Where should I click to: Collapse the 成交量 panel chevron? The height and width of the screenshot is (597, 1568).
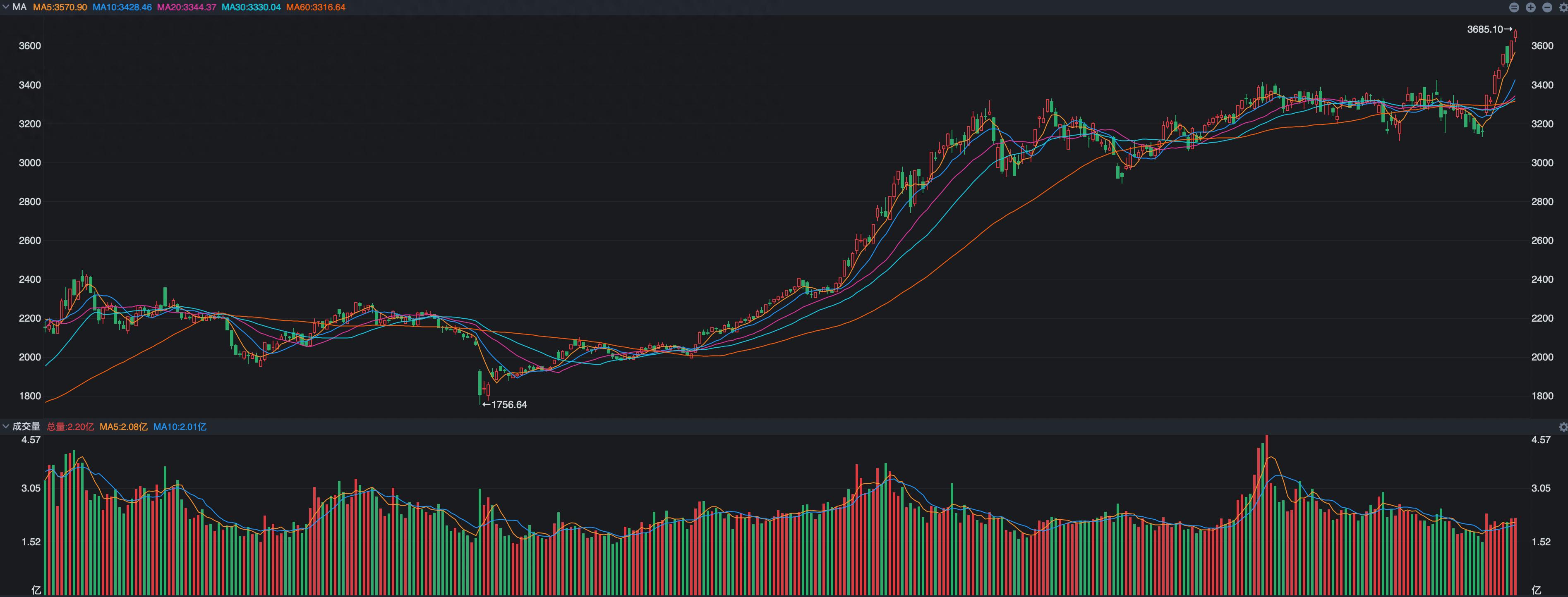pos(5,427)
